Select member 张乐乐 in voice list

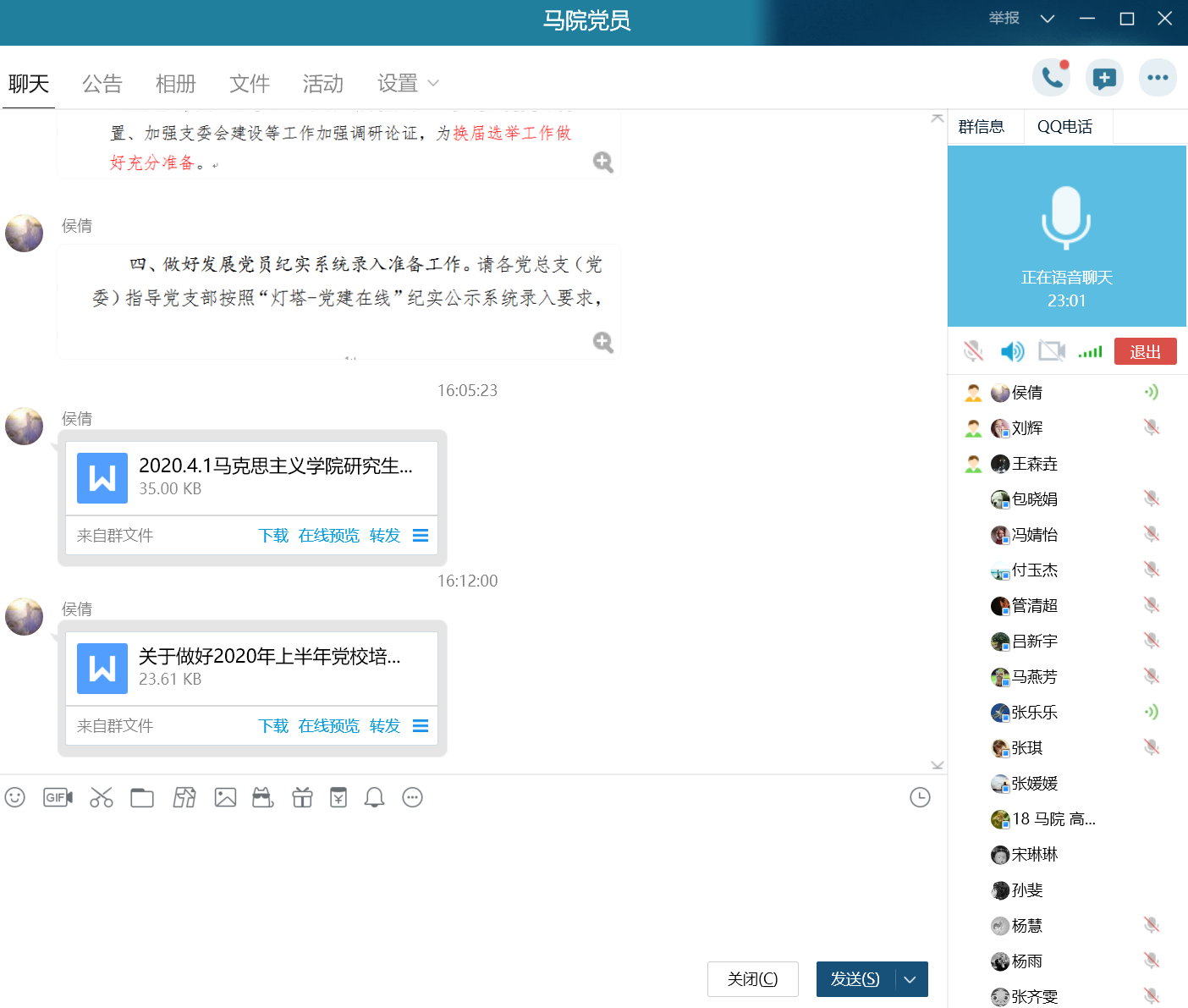point(1034,713)
